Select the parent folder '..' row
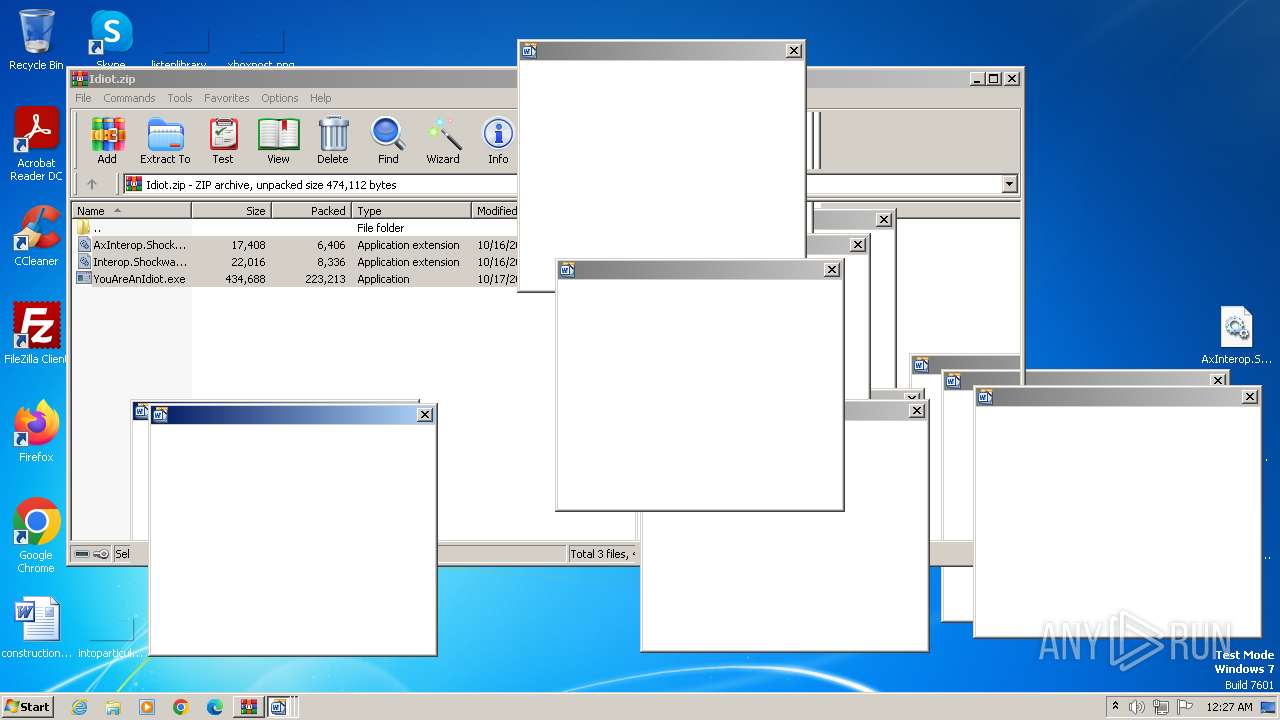The image size is (1280, 720). click(295, 228)
